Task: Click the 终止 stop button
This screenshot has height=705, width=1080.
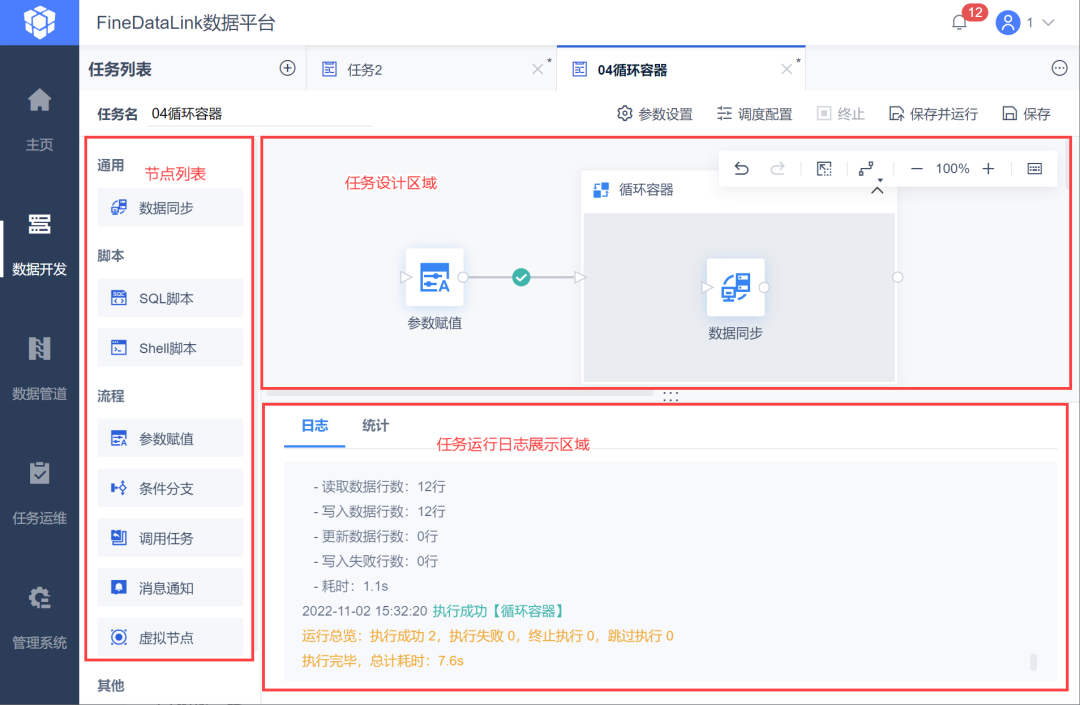Action: click(x=840, y=114)
